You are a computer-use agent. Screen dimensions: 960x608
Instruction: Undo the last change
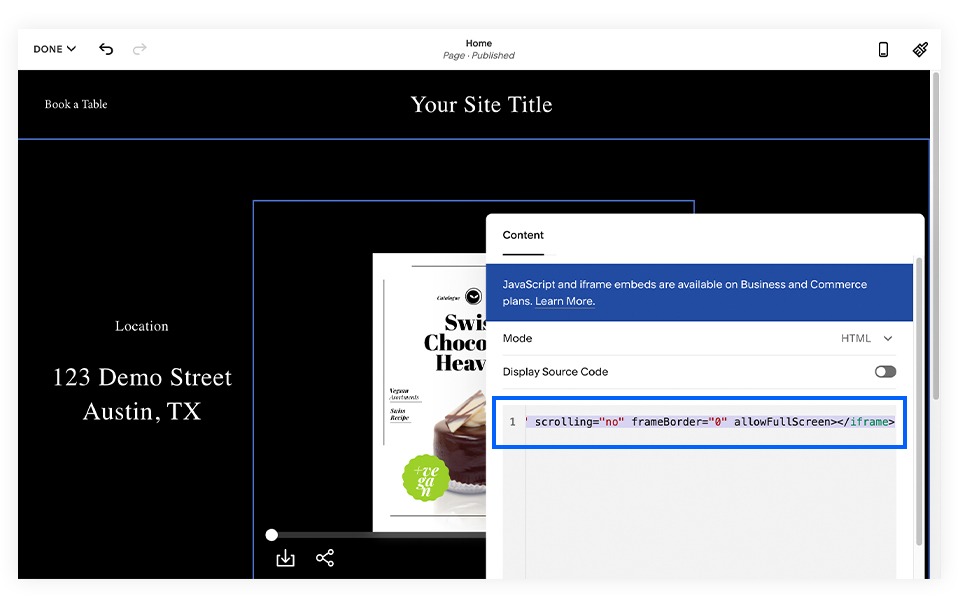coord(105,49)
